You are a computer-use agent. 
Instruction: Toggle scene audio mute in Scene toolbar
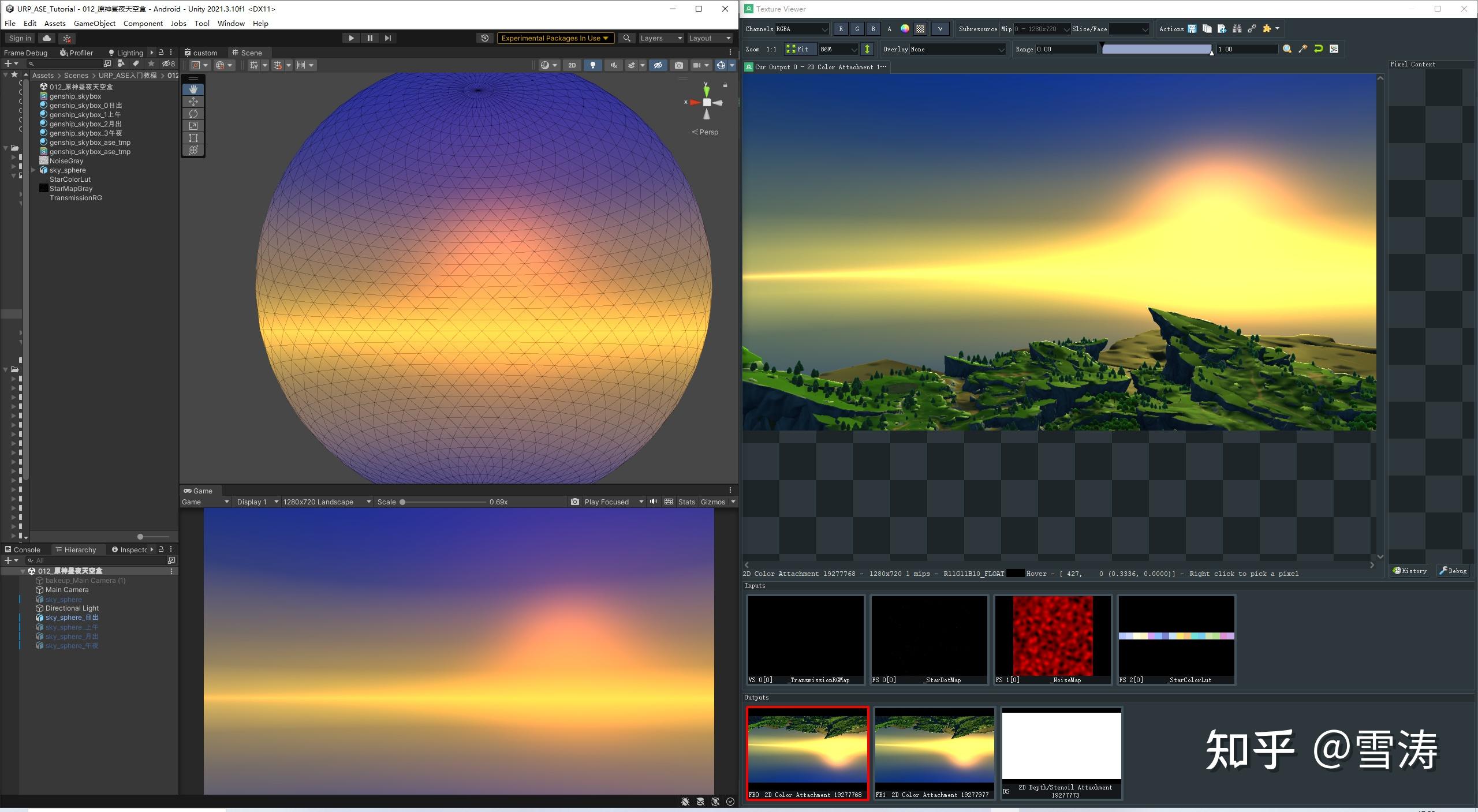pos(614,65)
